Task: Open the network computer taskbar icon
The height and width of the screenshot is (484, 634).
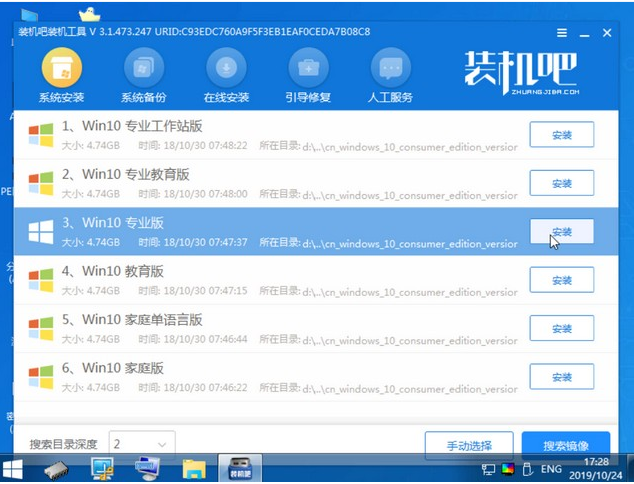Action: coord(148,469)
